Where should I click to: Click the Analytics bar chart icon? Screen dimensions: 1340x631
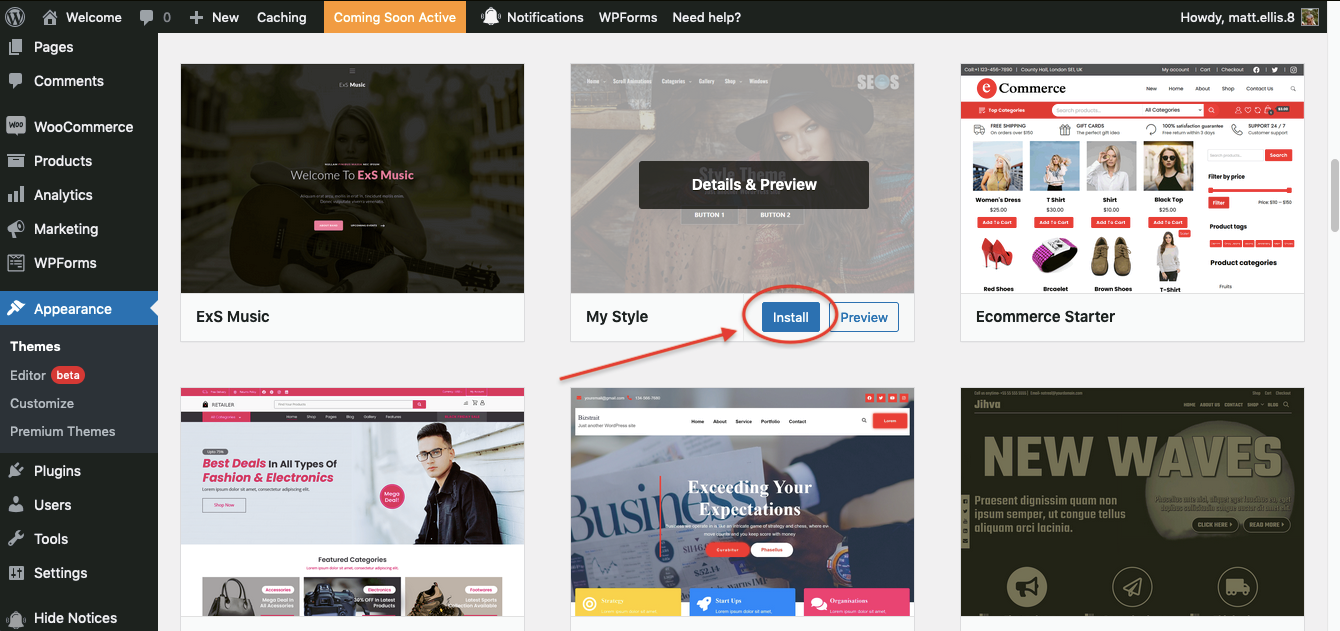click(x=16, y=195)
